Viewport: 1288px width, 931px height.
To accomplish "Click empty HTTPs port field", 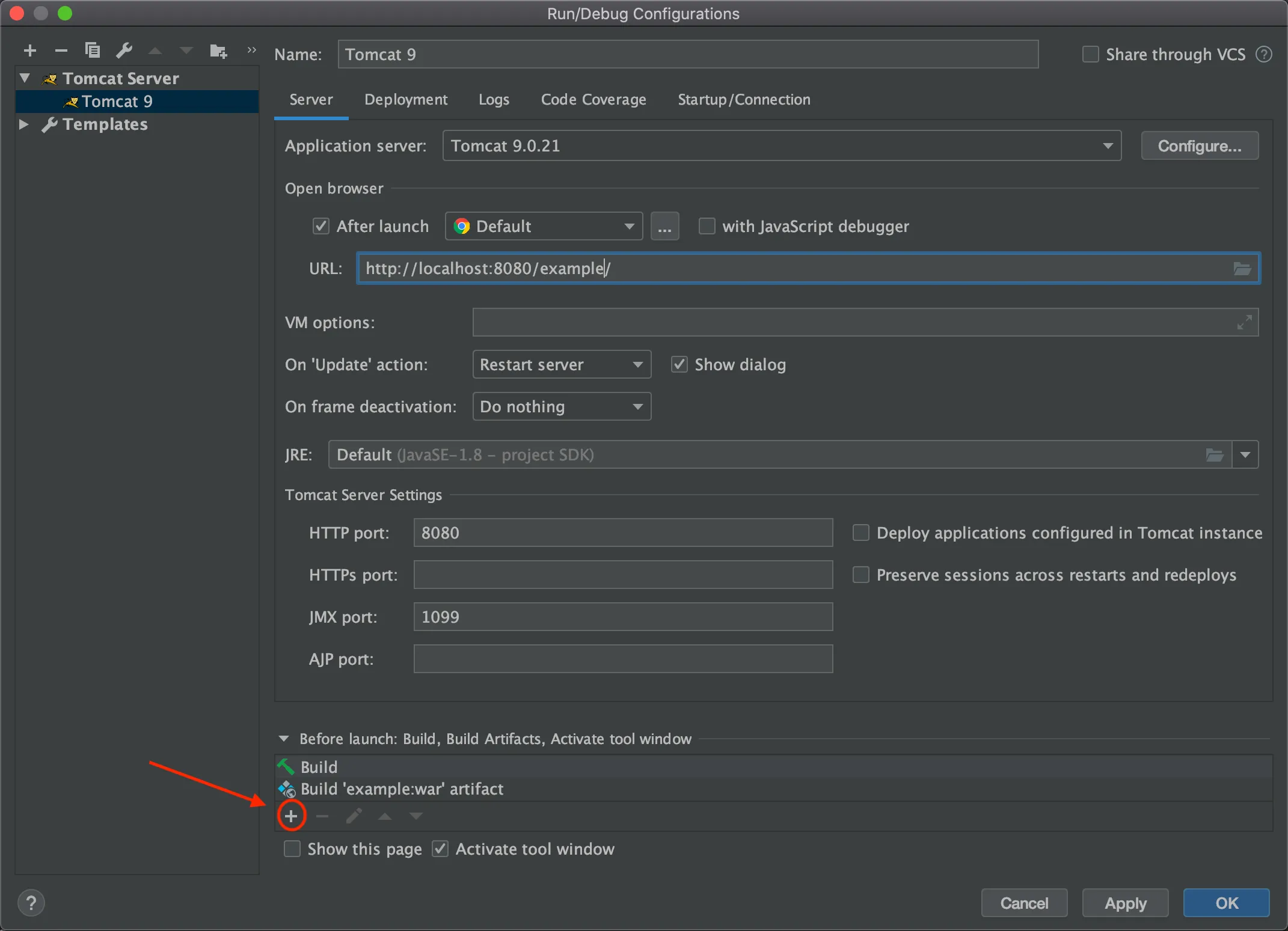I will tap(623, 575).
